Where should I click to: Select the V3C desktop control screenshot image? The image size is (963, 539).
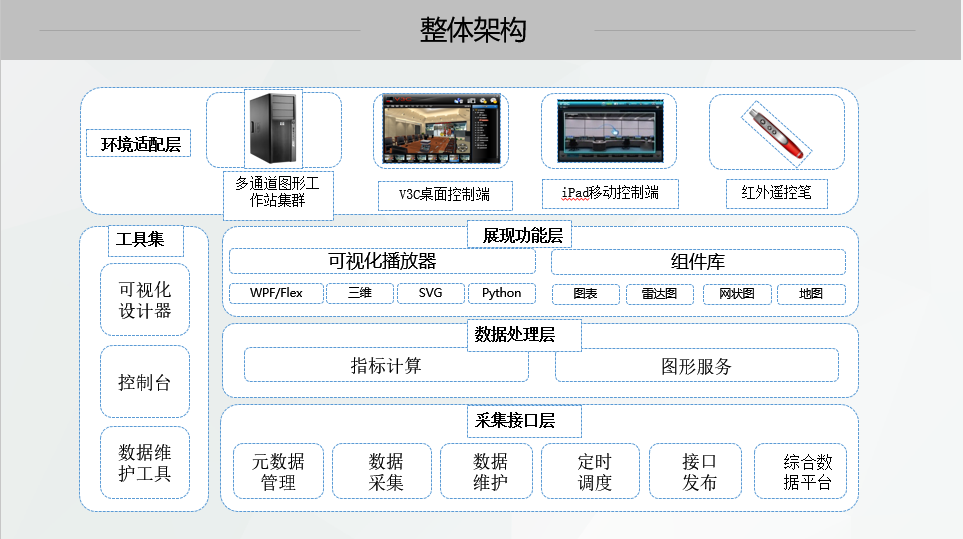point(441,129)
